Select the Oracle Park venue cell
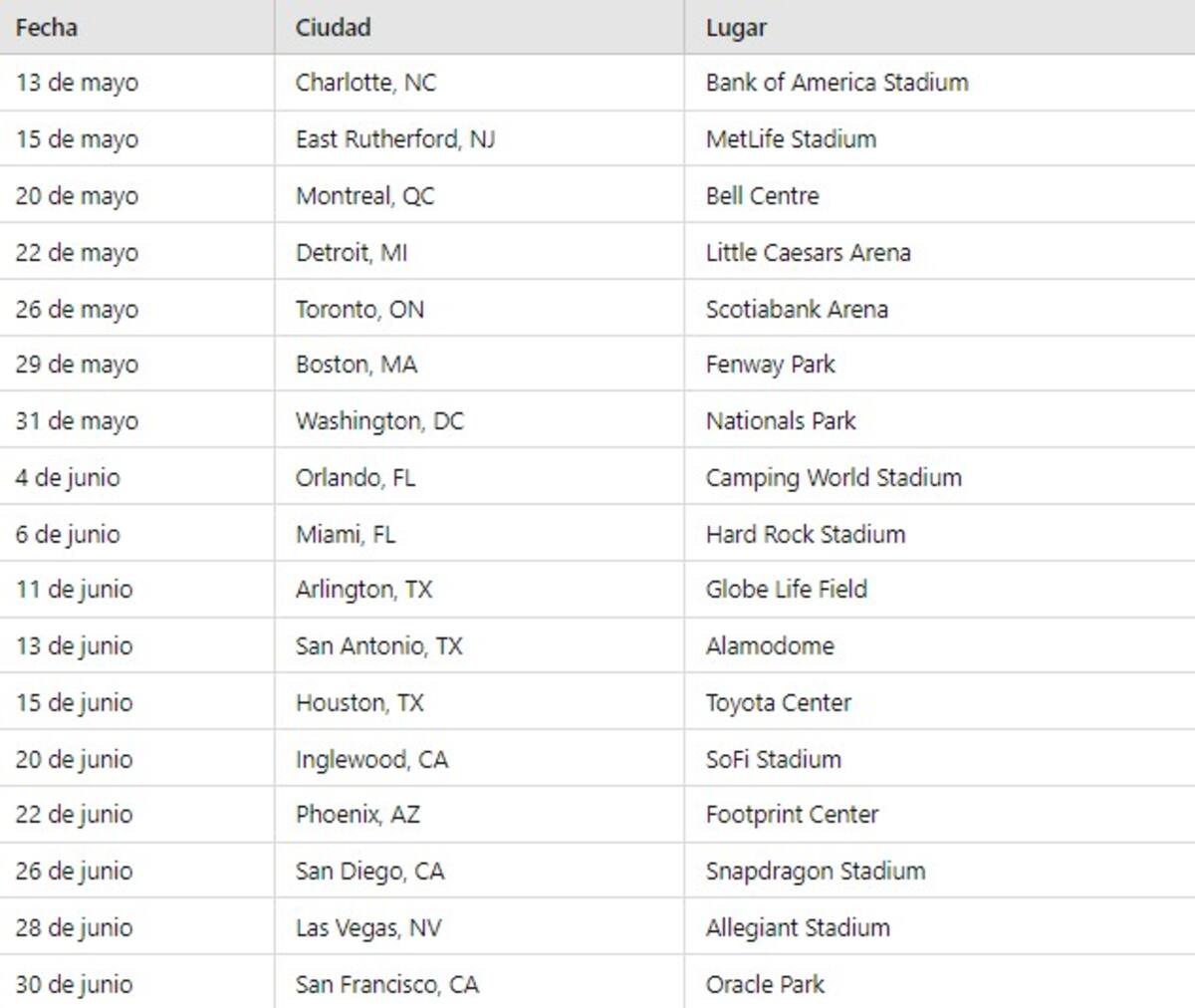 coord(765,985)
